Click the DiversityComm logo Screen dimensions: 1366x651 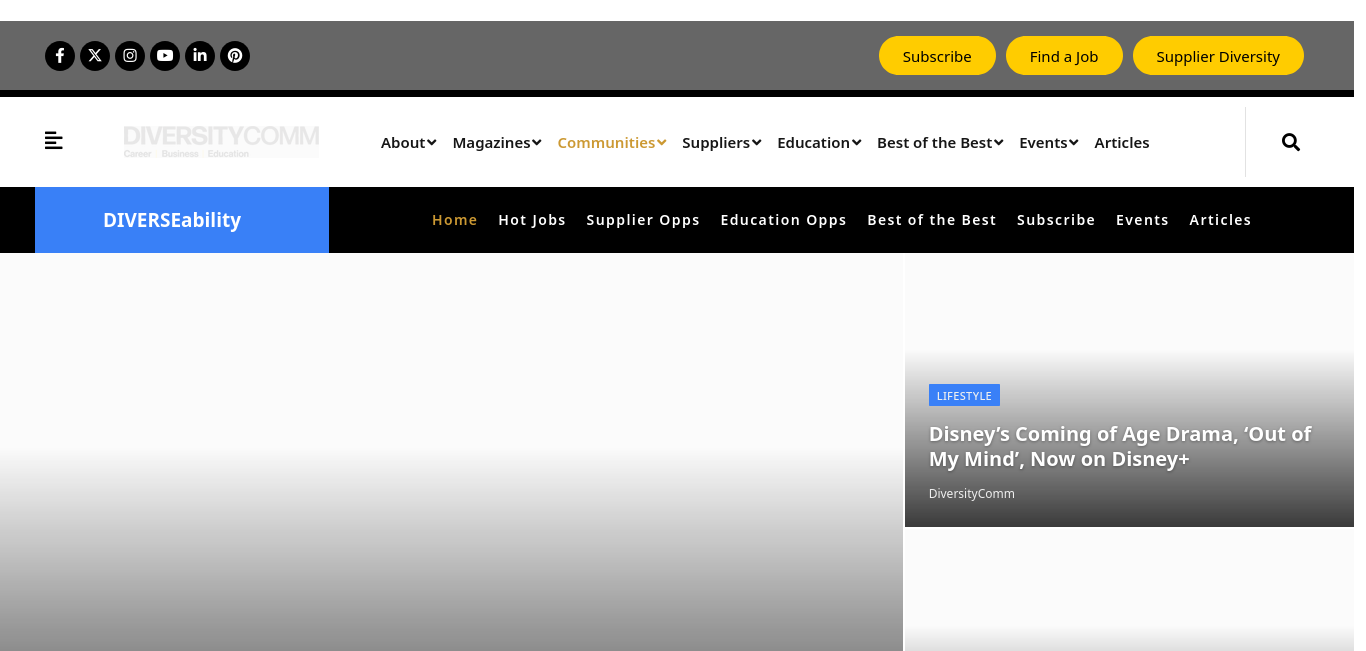[x=221, y=141]
